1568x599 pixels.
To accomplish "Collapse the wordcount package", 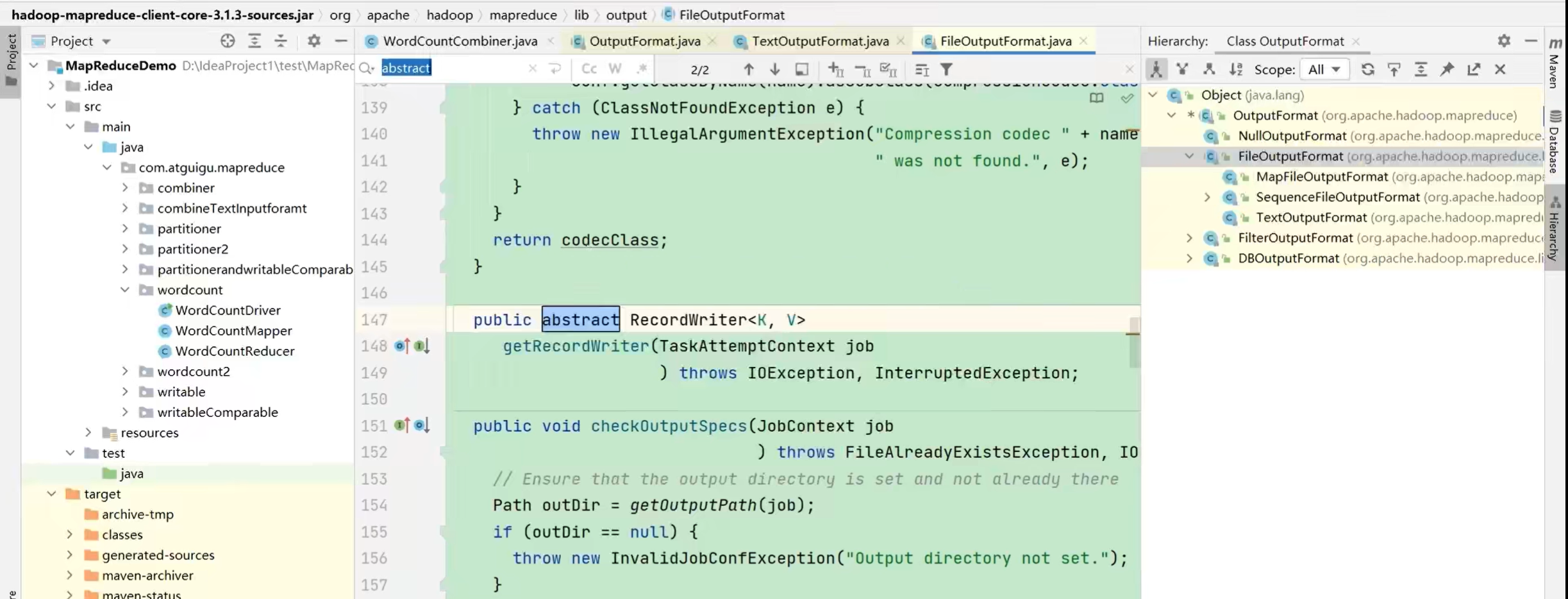I will pos(125,290).
